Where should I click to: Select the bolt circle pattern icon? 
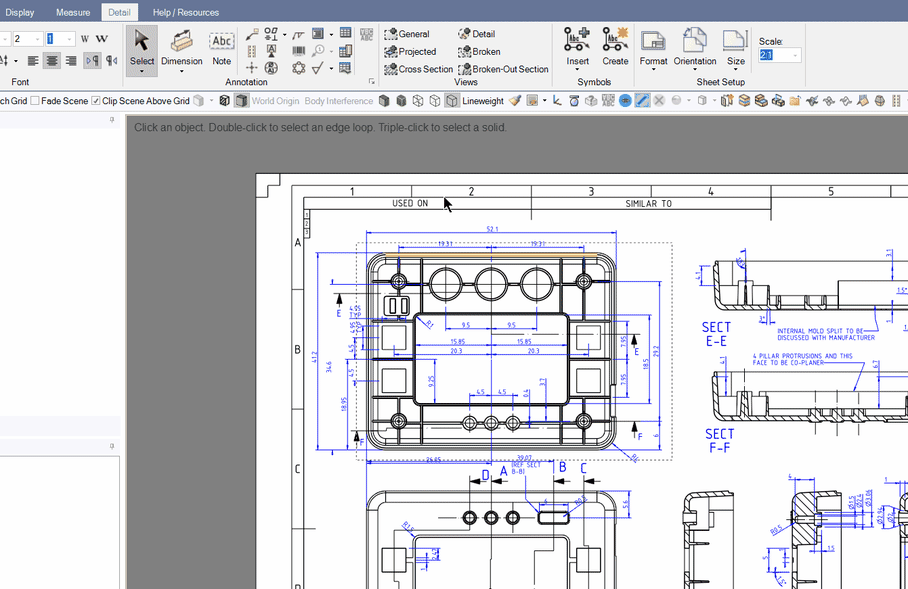pyautogui.click(x=299, y=68)
